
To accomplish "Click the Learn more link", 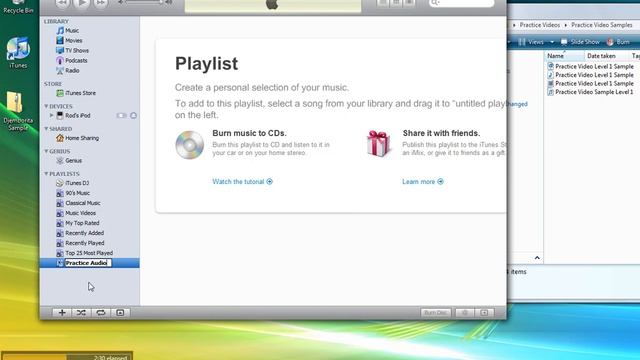I will (x=423, y=182).
